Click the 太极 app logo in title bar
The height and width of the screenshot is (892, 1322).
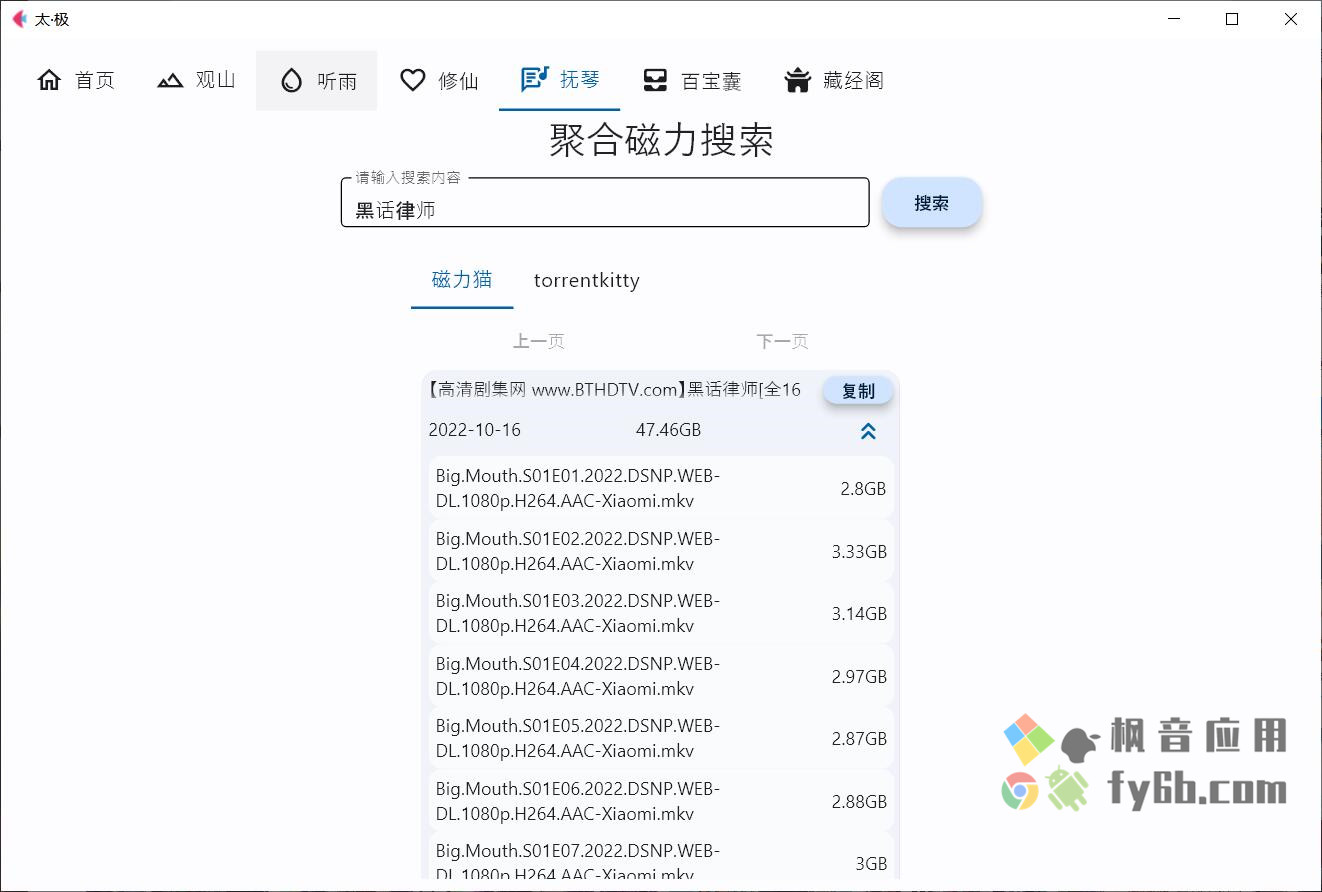click(x=19, y=19)
